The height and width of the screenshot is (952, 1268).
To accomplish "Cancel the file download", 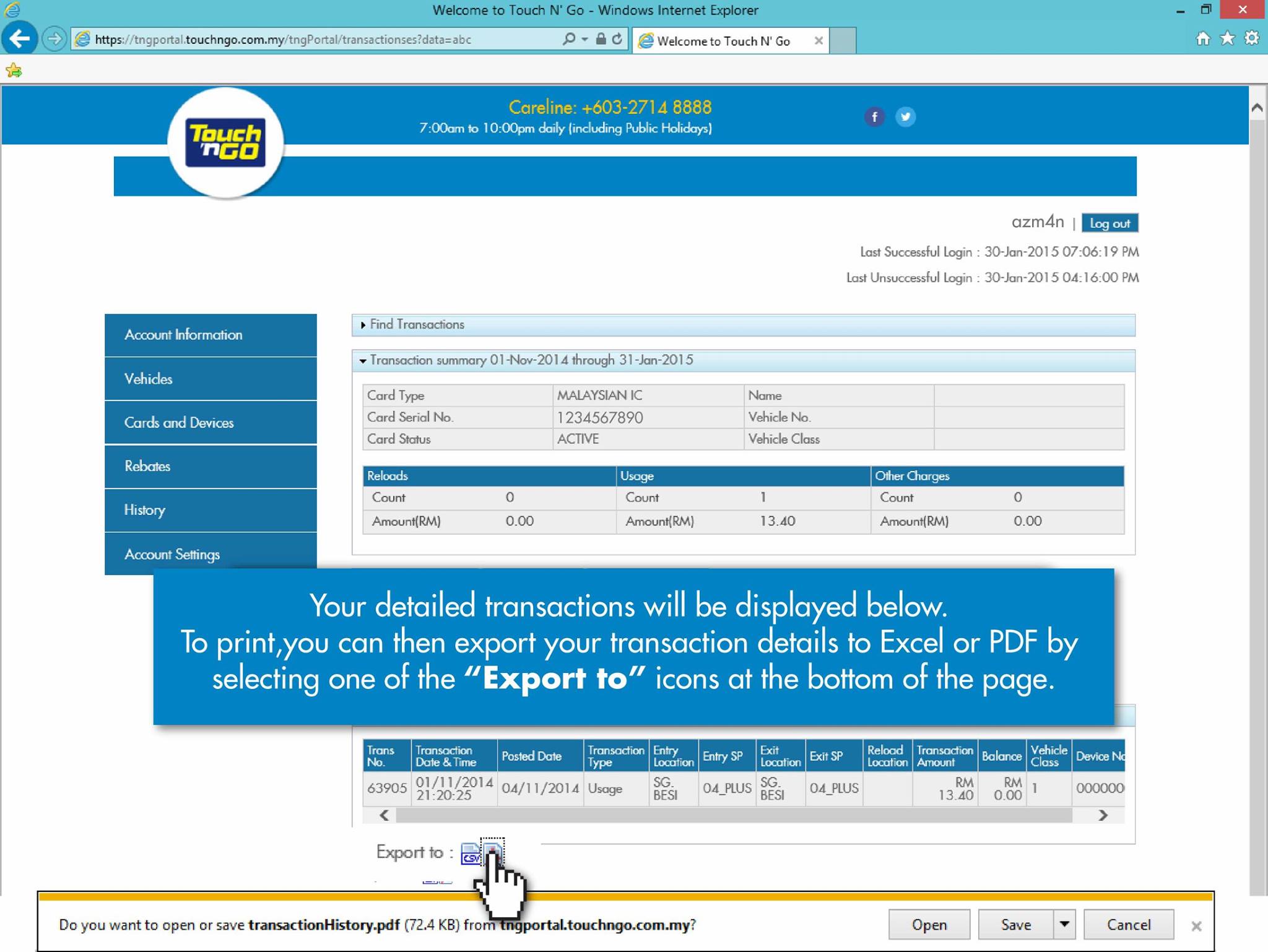I will (x=1129, y=924).
